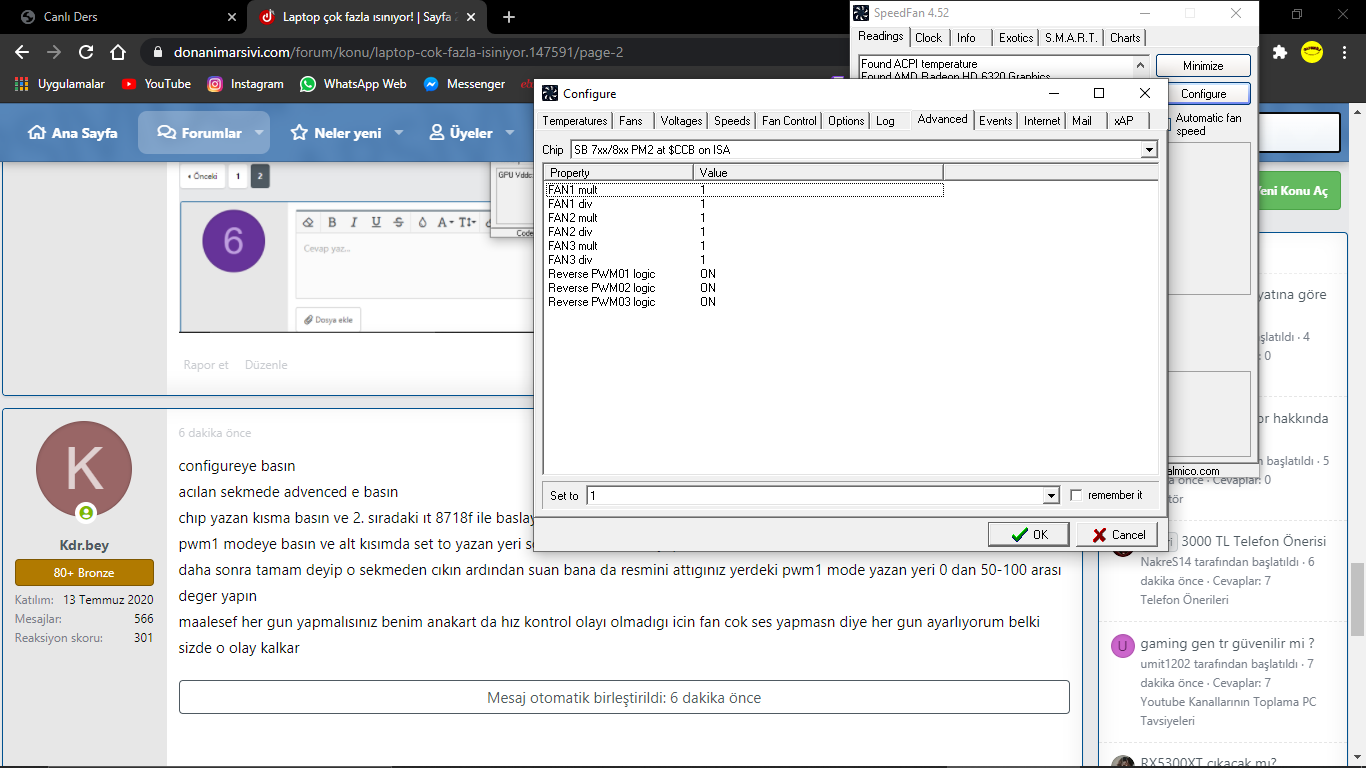The width and height of the screenshot is (1366, 768).
Task: Open the Log tab
Action: pyautogui.click(x=885, y=121)
